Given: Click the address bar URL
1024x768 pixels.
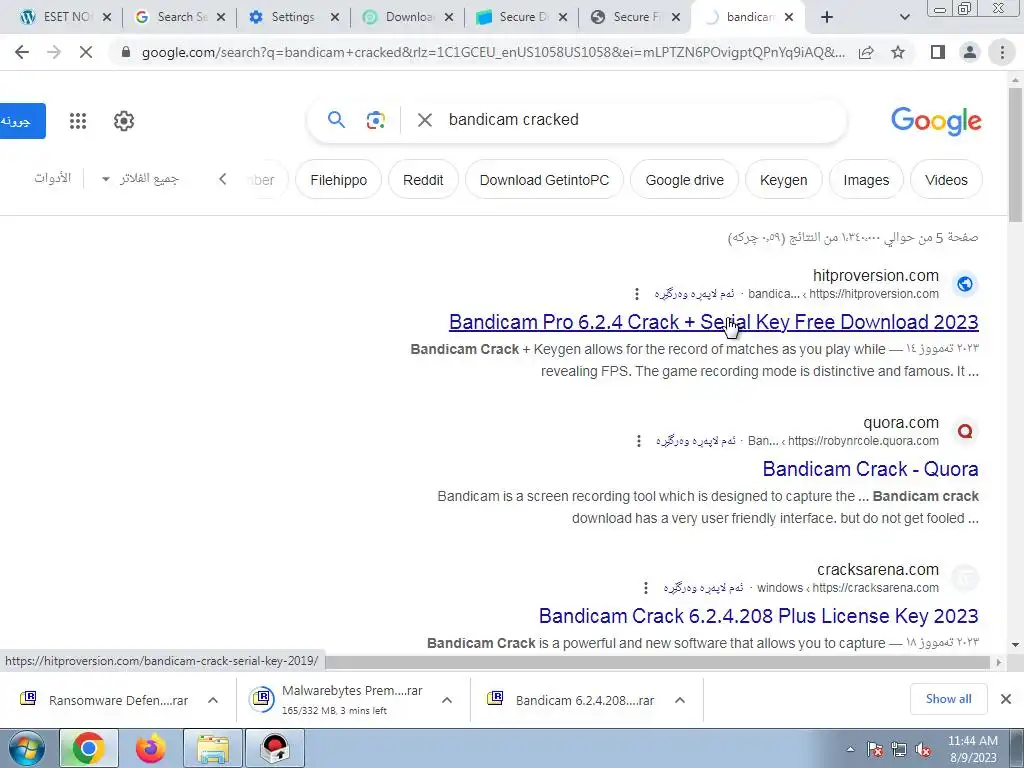Looking at the screenshot, I should pyautogui.click(x=493, y=52).
